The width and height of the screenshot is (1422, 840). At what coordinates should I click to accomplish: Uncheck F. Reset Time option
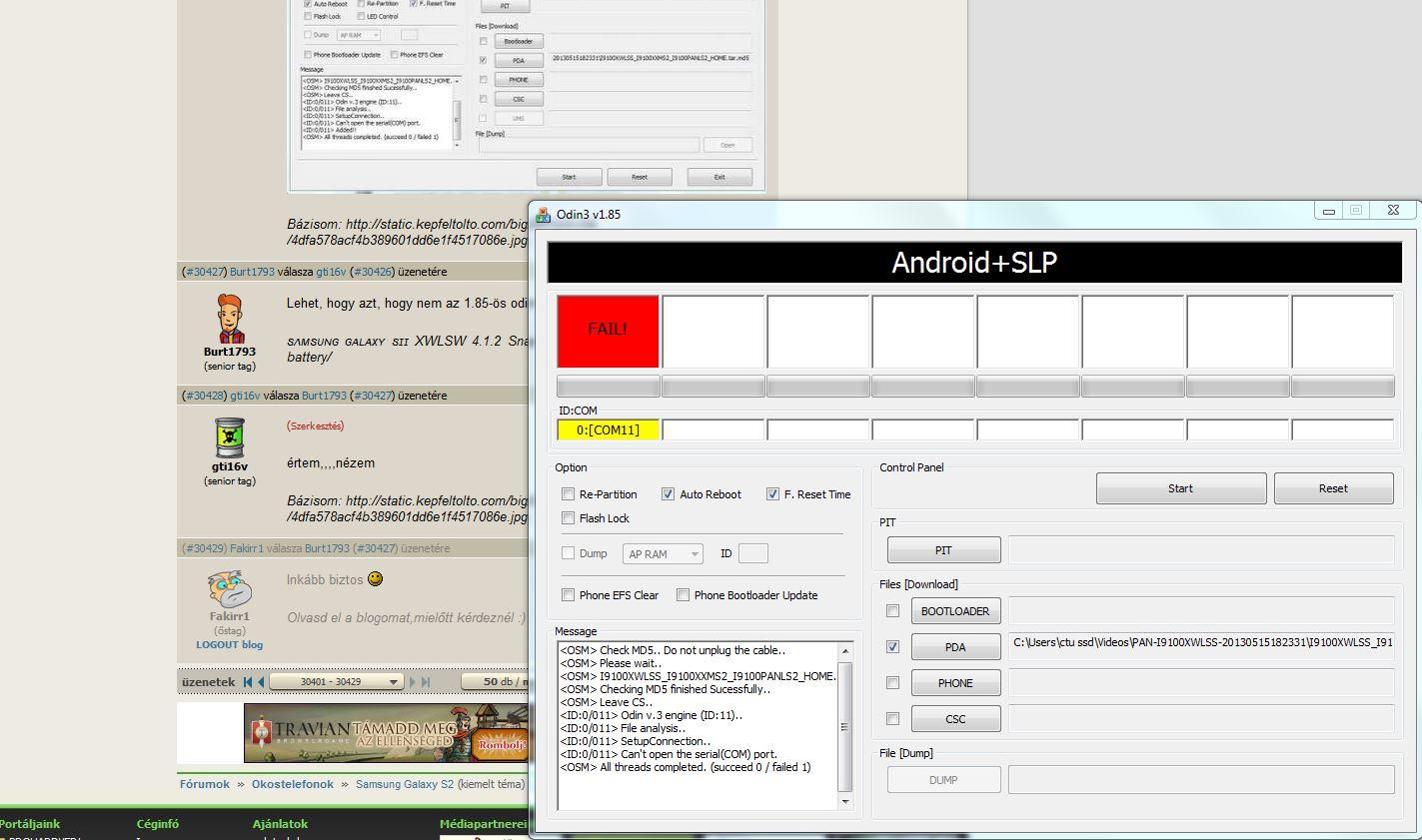(772, 494)
